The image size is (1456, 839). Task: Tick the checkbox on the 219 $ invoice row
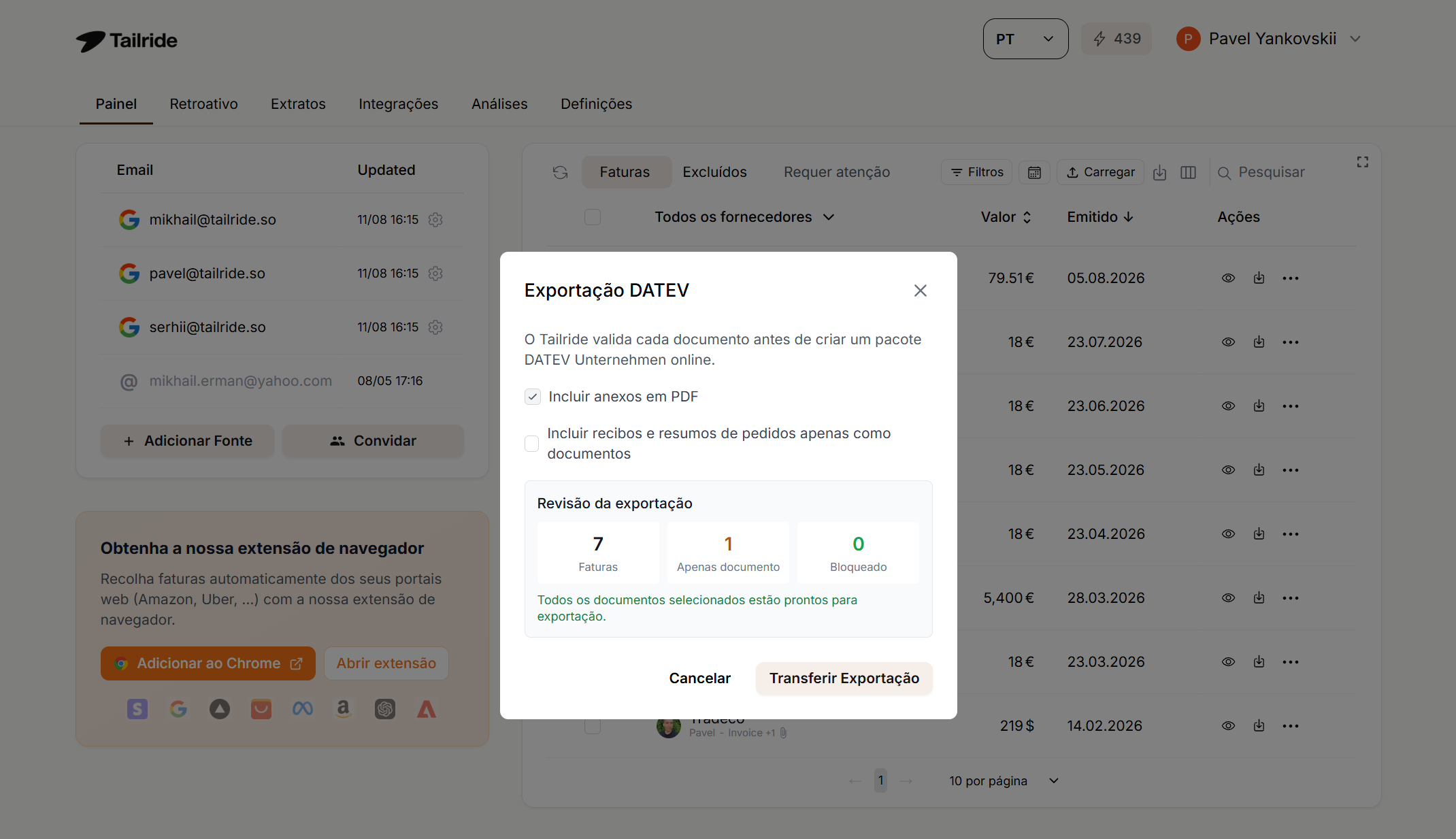(x=593, y=727)
